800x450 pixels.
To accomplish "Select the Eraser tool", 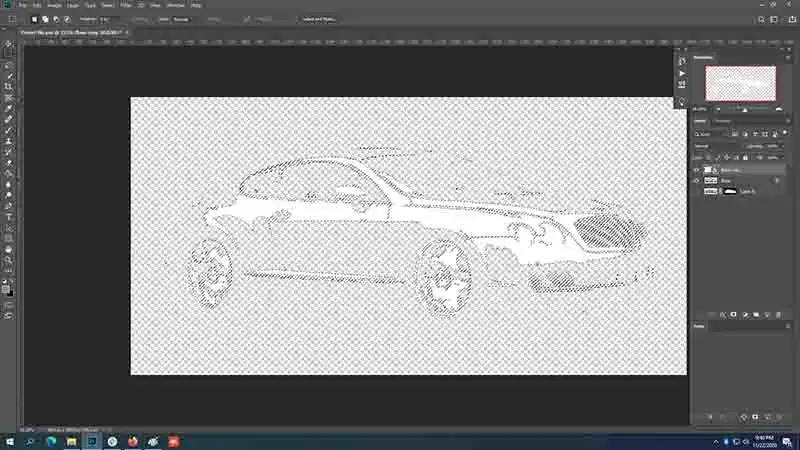I will point(9,163).
